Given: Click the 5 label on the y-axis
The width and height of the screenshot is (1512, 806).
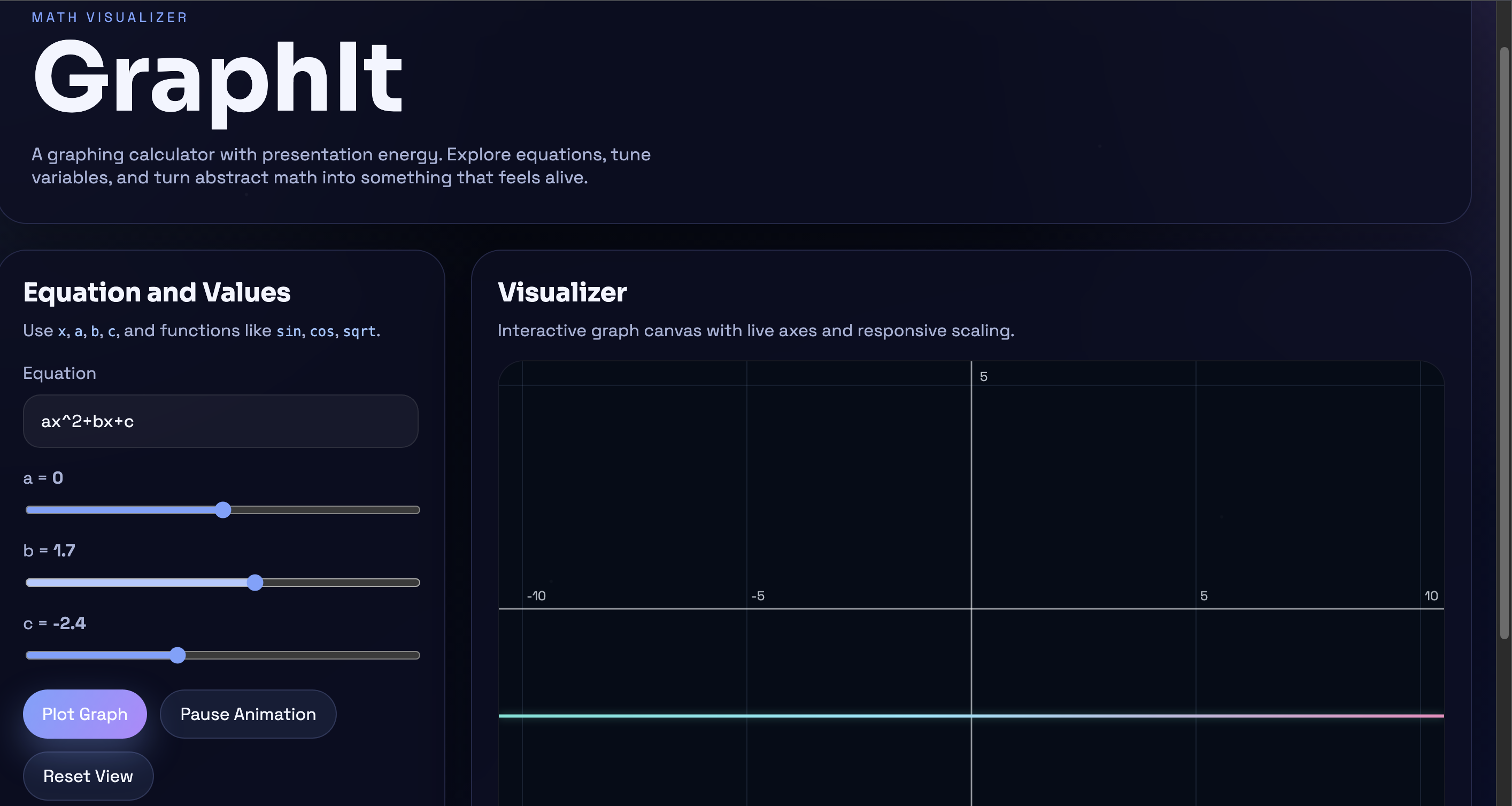Looking at the screenshot, I should pos(984,377).
